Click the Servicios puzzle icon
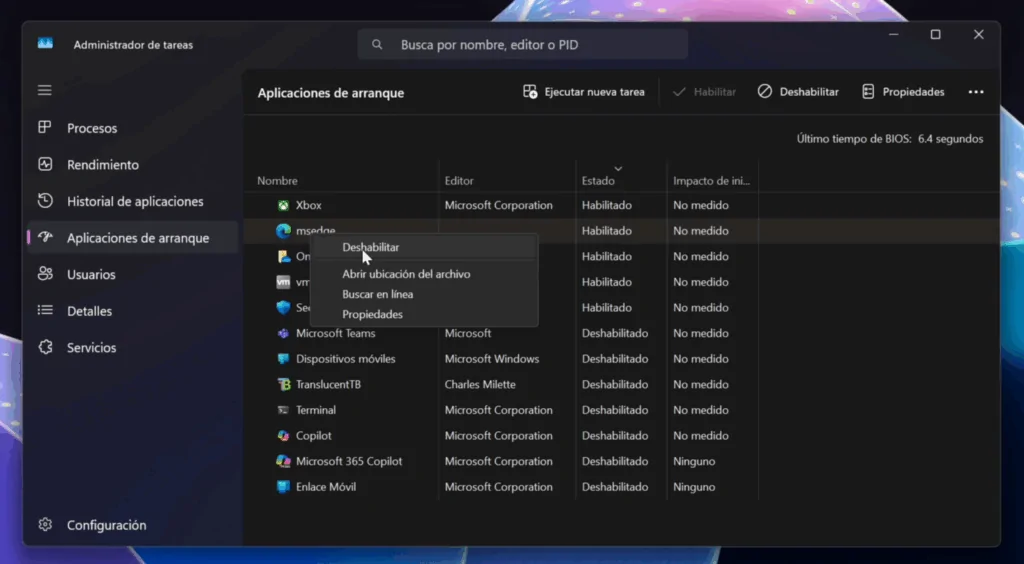The width and height of the screenshot is (1024, 564). click(x=45, y=347)
